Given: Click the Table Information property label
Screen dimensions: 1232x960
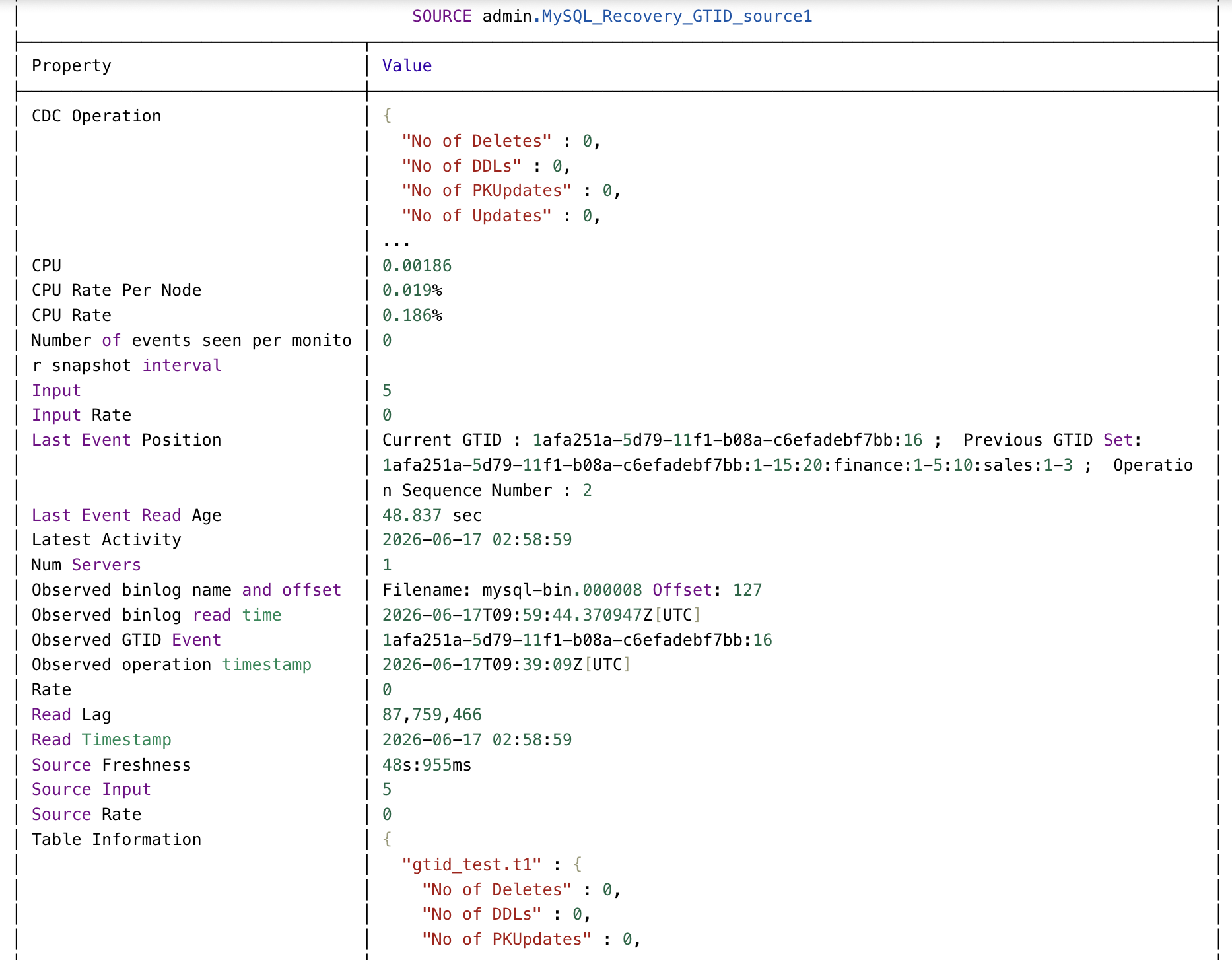Looking at the screenshot, I should pos(117,840).
